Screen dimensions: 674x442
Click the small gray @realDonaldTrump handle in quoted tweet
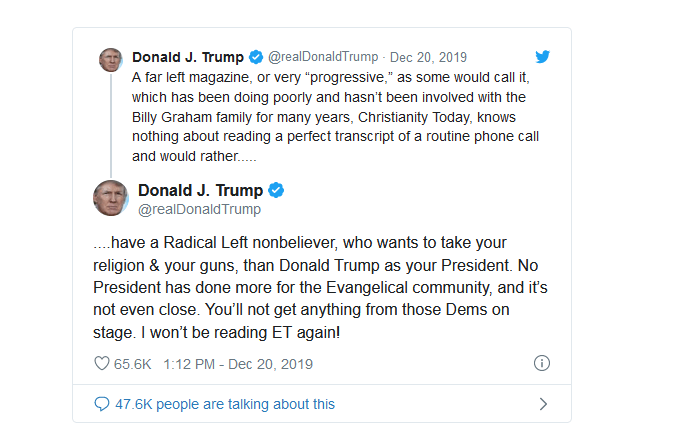coord(323,57)
